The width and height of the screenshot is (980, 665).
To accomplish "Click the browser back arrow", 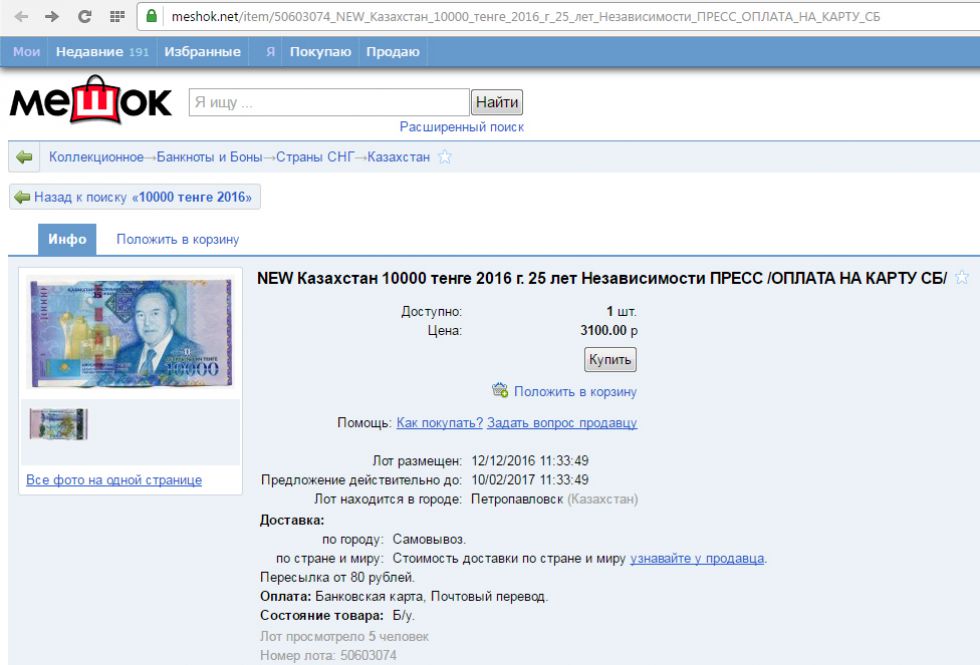I will coord(21,16).
